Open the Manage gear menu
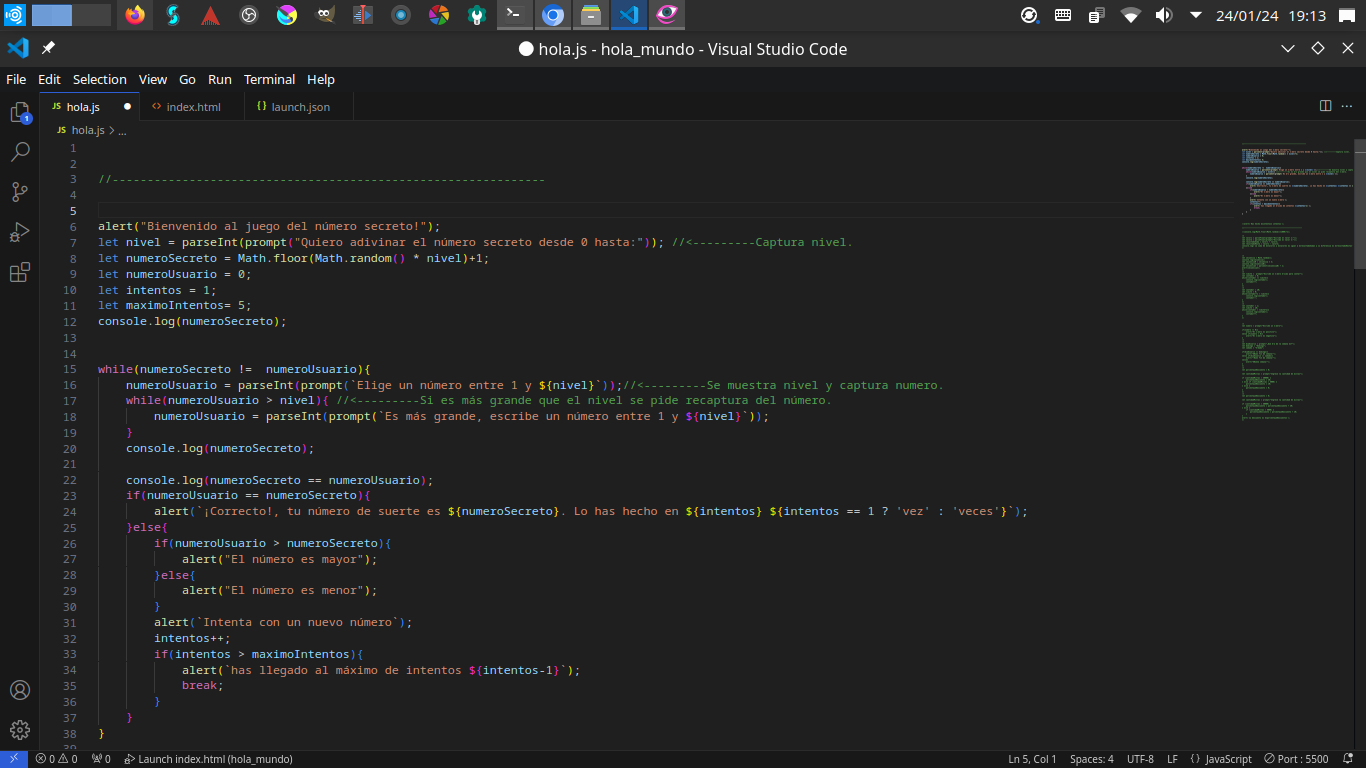The width and height of the screenshot is (1366, 768). pyautogui.click(x=20, y=730)
